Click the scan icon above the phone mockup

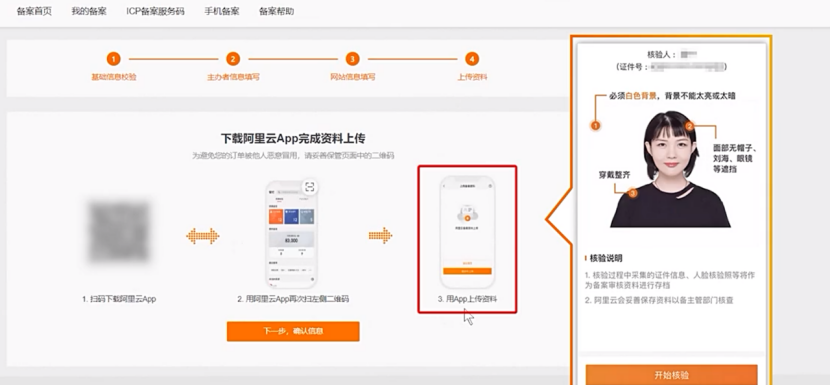point(310,186)
